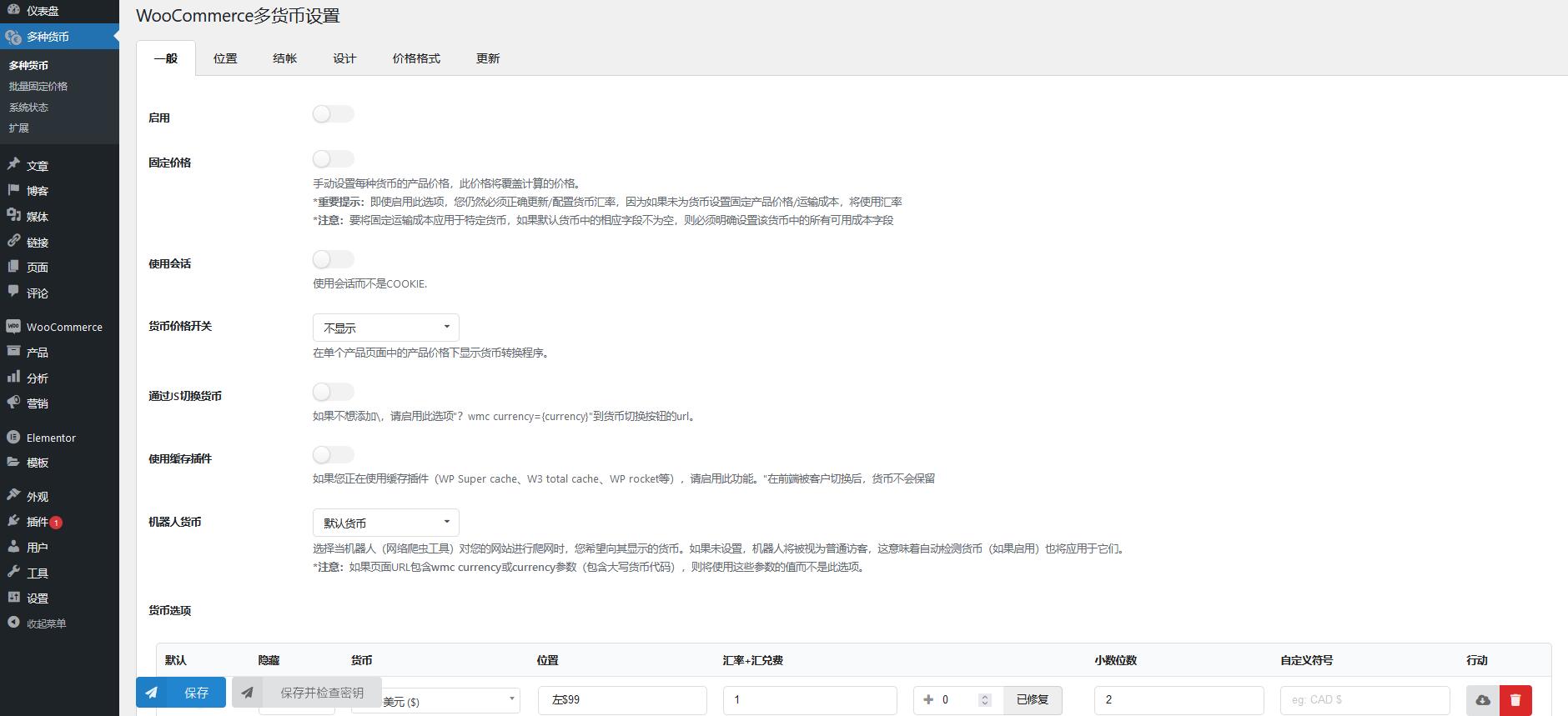Open 营销 (Marketing) in sidebar

37,403
